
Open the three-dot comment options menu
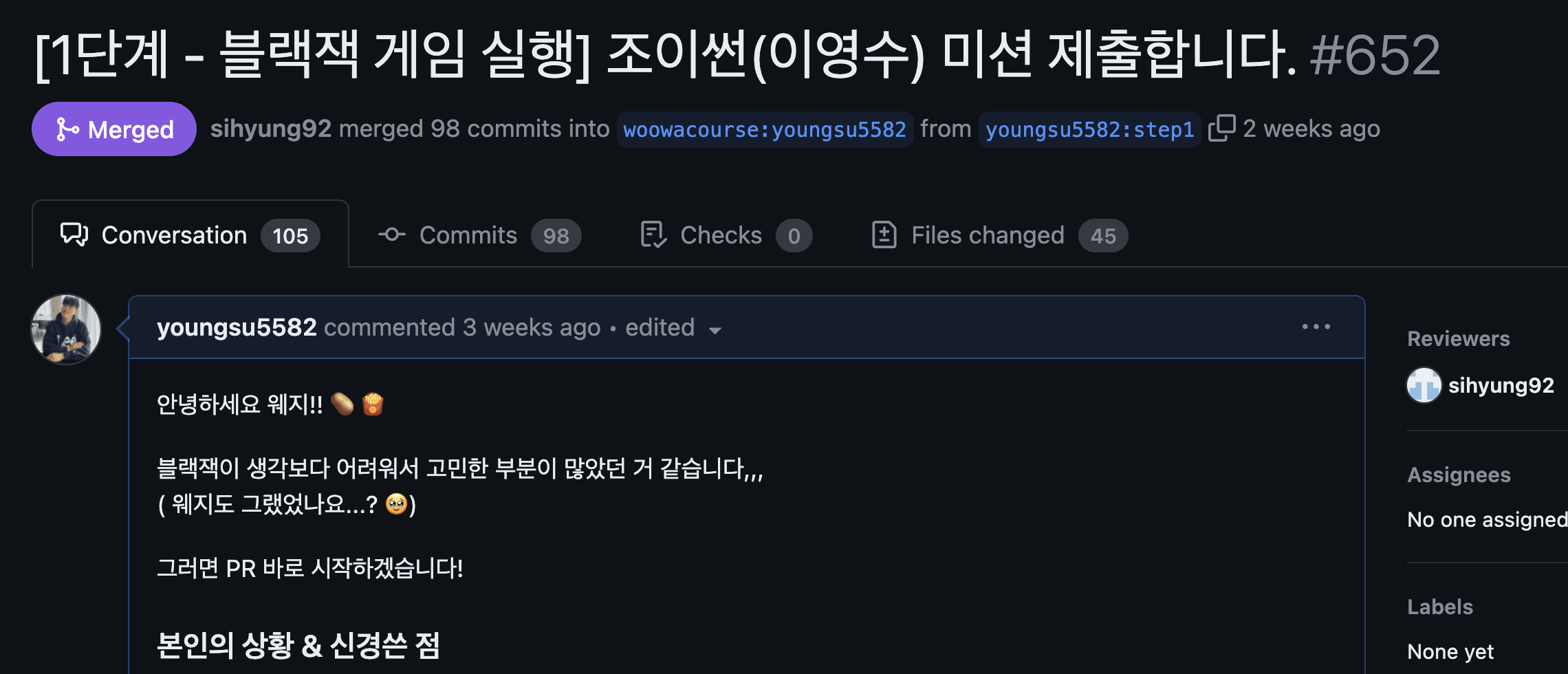click(x=1316, y=327)
